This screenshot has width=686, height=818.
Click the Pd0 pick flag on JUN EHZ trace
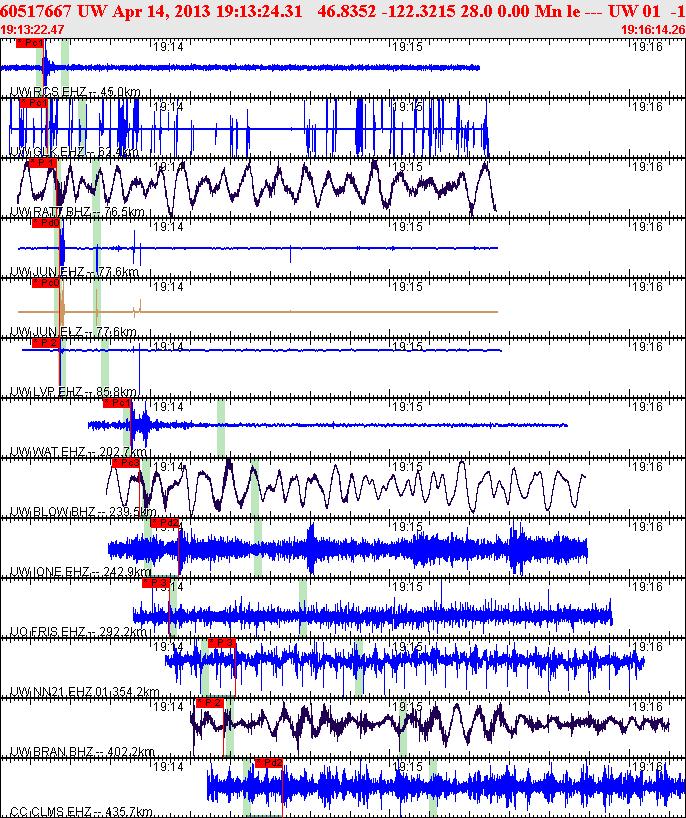tap(46, 223)
